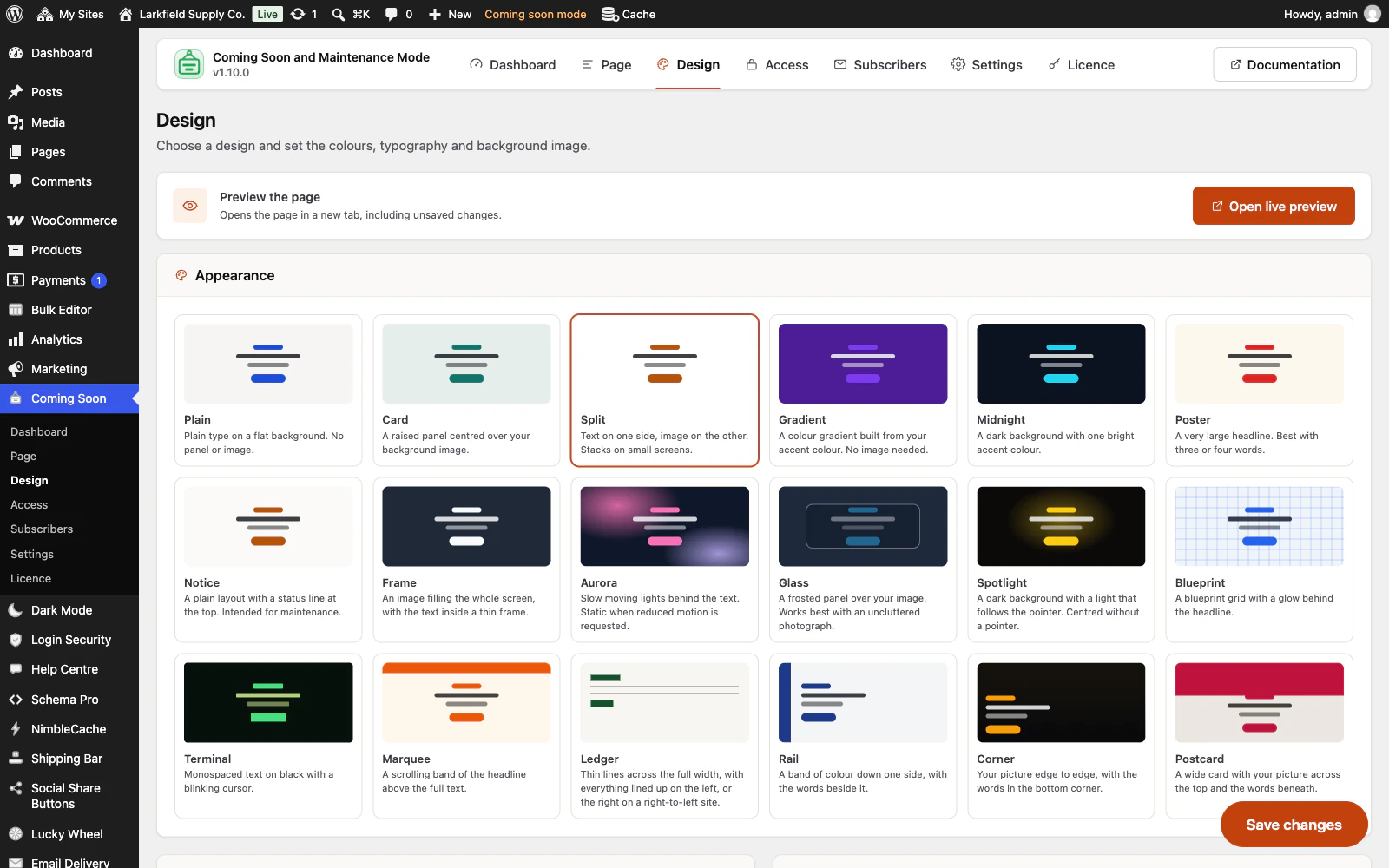1389x868 pixels.
Task: Open Analytics via its bar chart icon
Action: (16, 339)
